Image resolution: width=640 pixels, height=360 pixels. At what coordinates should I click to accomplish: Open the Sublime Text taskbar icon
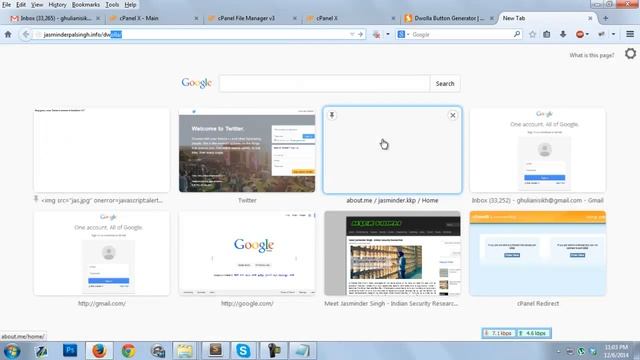pyautogui.click(x=216, y=351)
